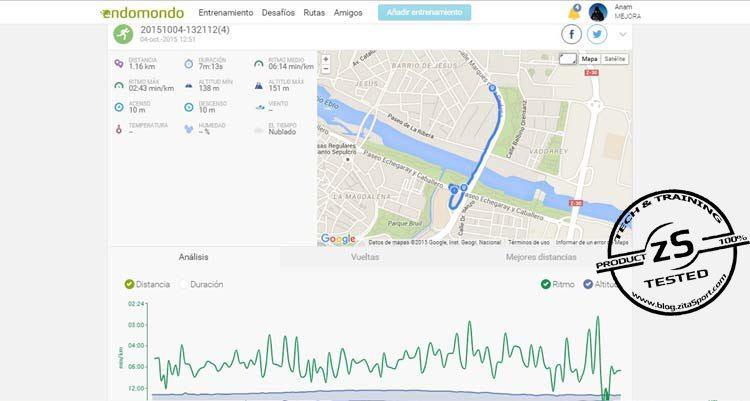750x401 pixels.
Task: Select the Distancia radio option
Action: [x=130, y=284]
